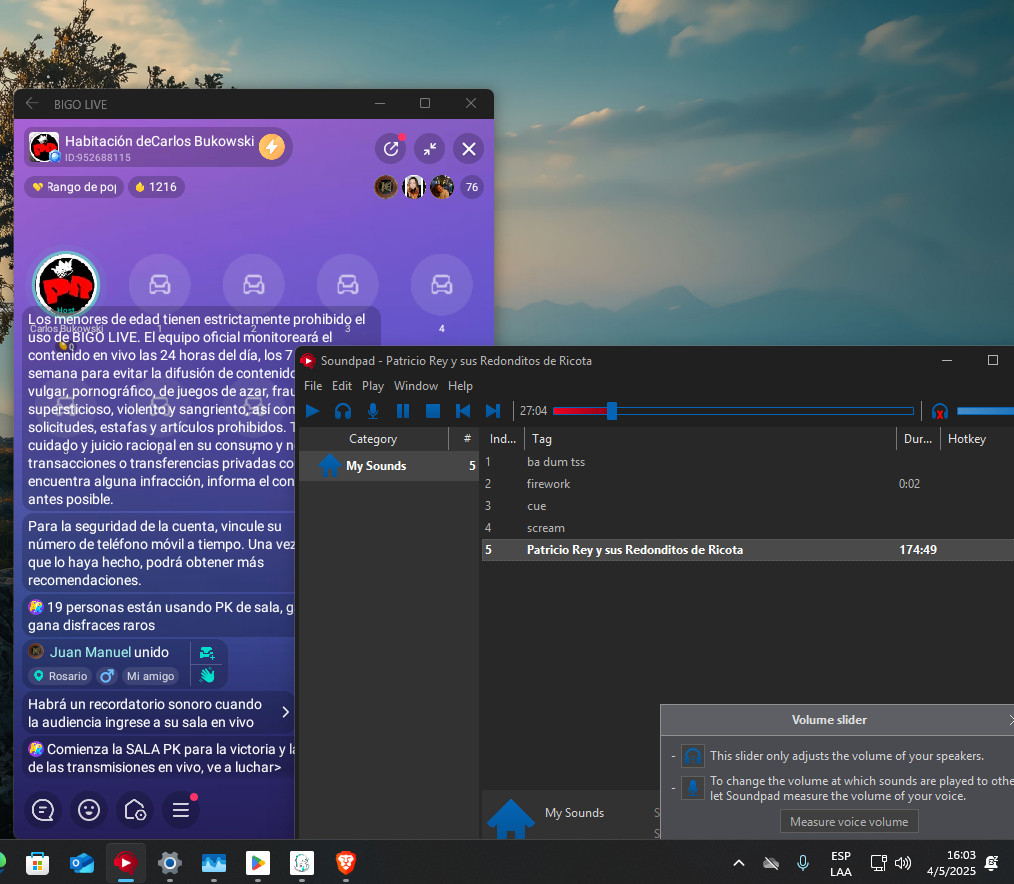Image resolution: width=1014 pixels, height=884 pixels.
Task: Click the woman viewer avatar thumbnail
Action: coord(414,187)
